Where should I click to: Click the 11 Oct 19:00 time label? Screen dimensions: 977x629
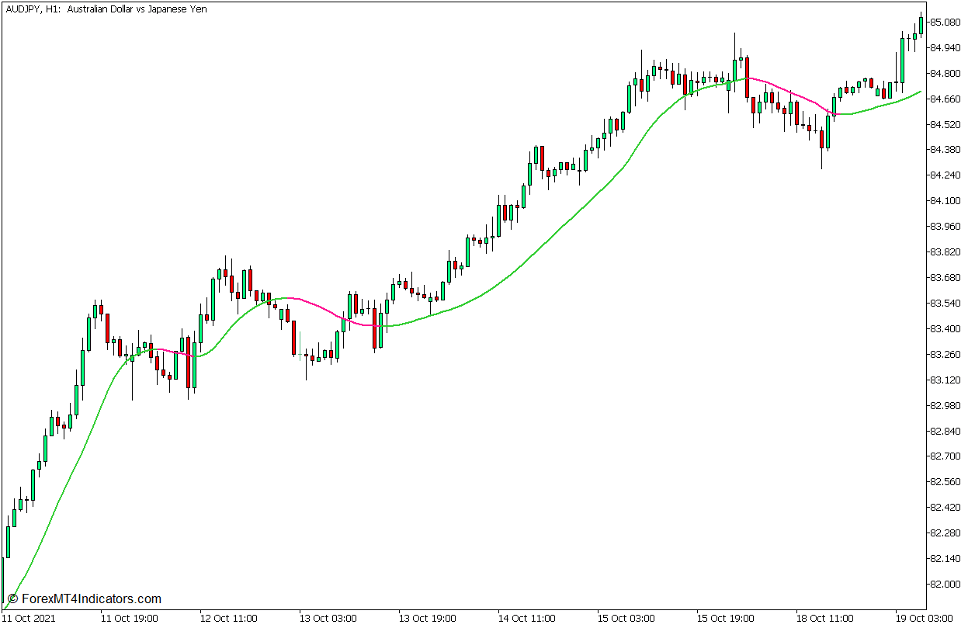click(x=128, y=618)
